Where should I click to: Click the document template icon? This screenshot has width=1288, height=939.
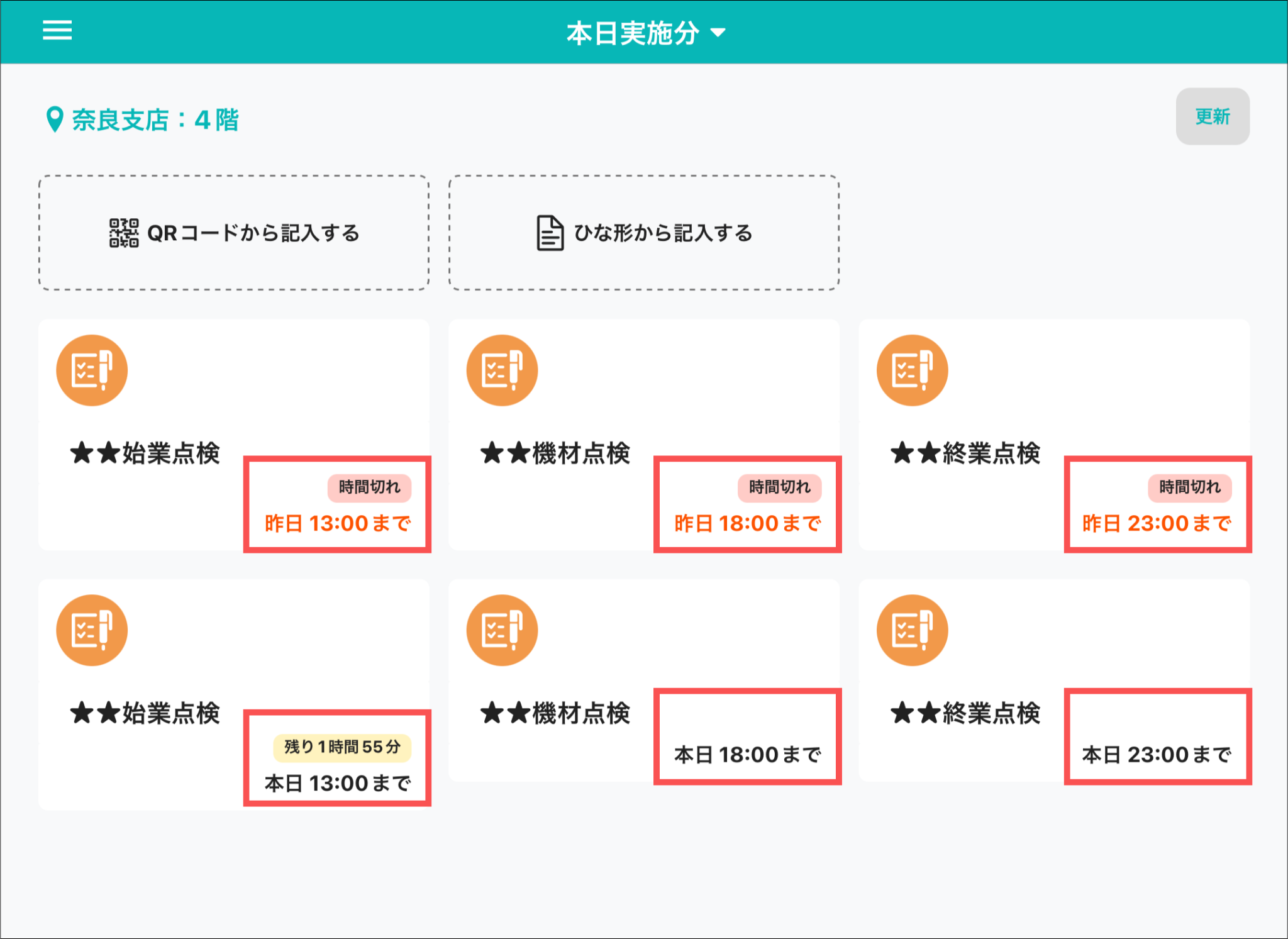tap(550, 233)
